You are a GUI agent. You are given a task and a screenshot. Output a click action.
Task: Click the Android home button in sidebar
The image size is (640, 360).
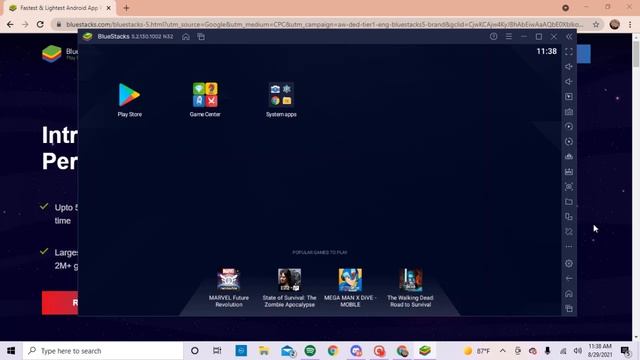coord(569,293)
